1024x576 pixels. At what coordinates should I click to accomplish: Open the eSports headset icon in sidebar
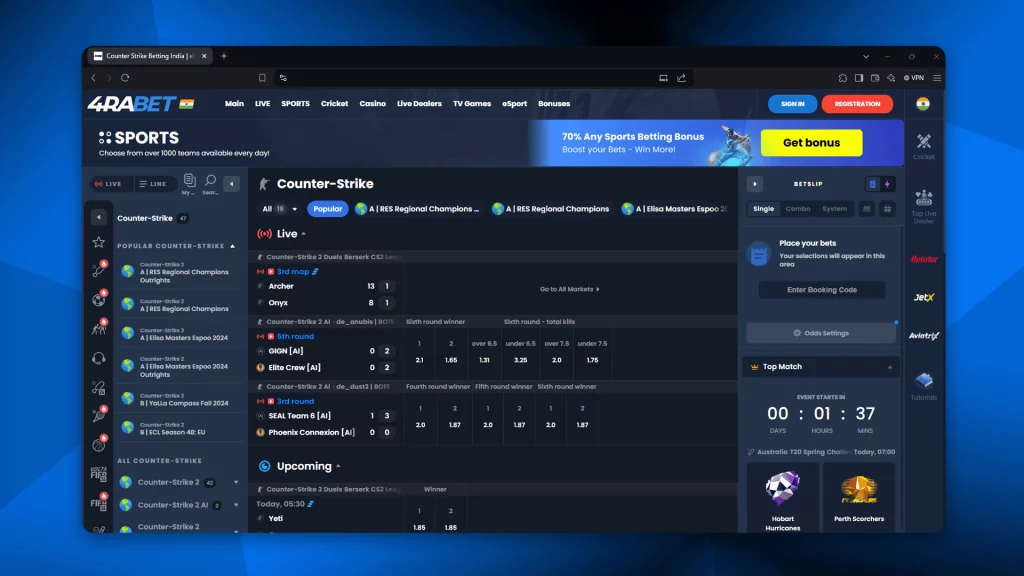point(99,358)
